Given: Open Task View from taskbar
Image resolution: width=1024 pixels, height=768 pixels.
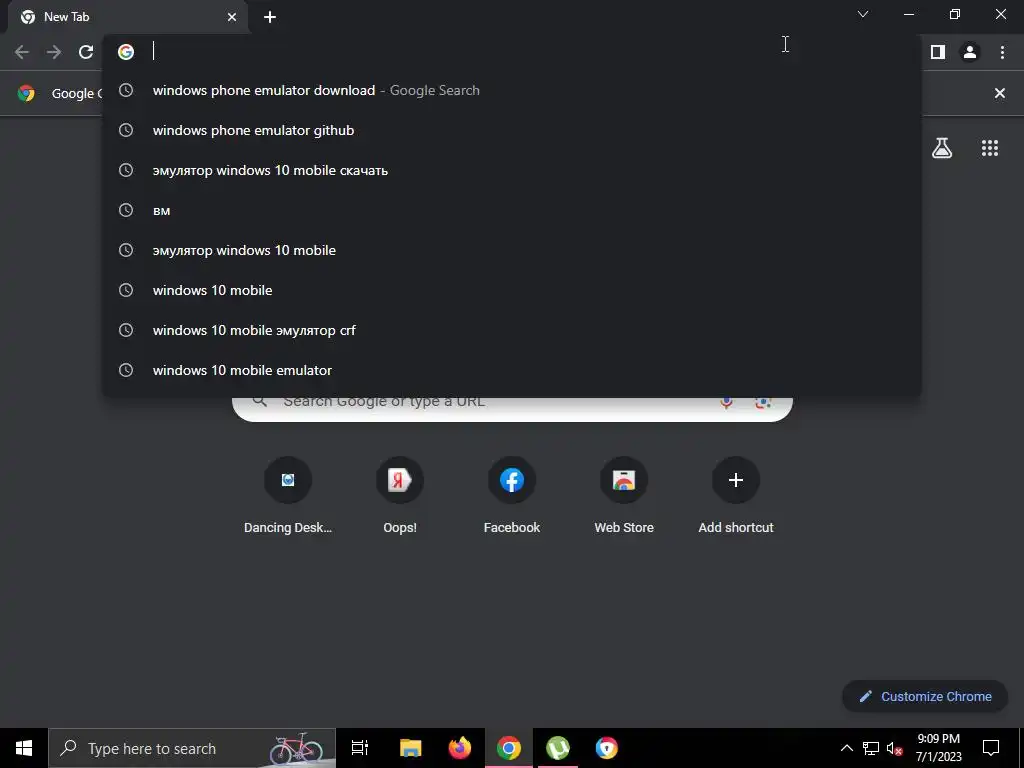Looking at the screenshot, I should pos(360,748).
